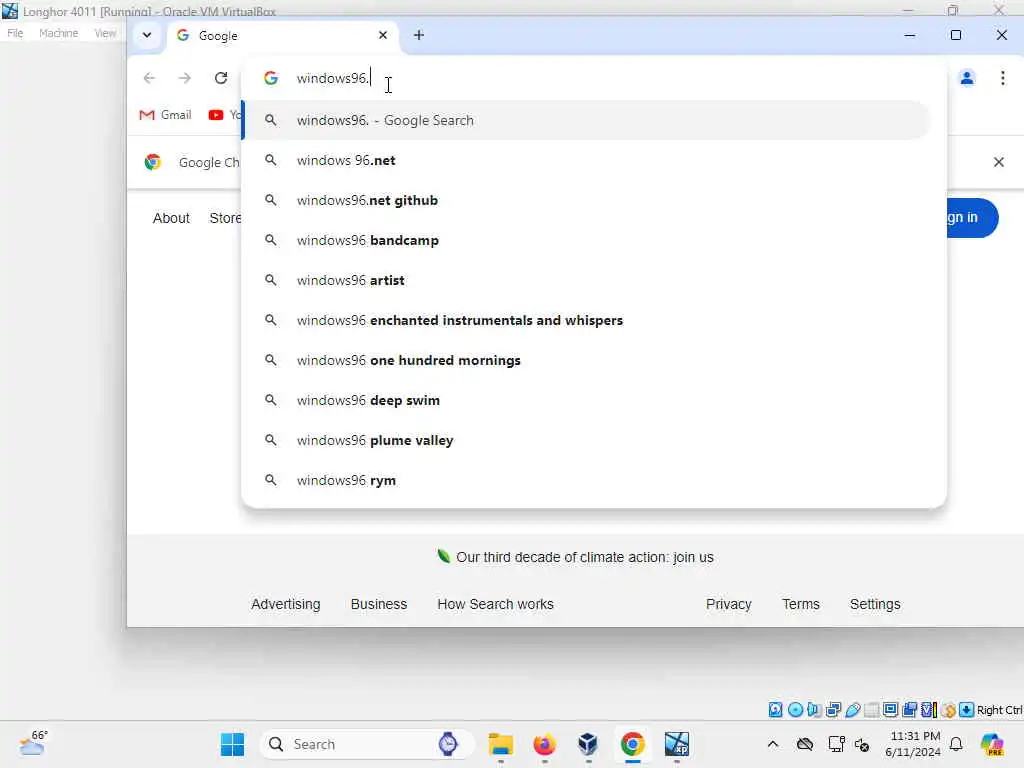The height and width of the screenshot is (768, 1024).
Task: Click the taskbar Search box
Action: [367, 744]
